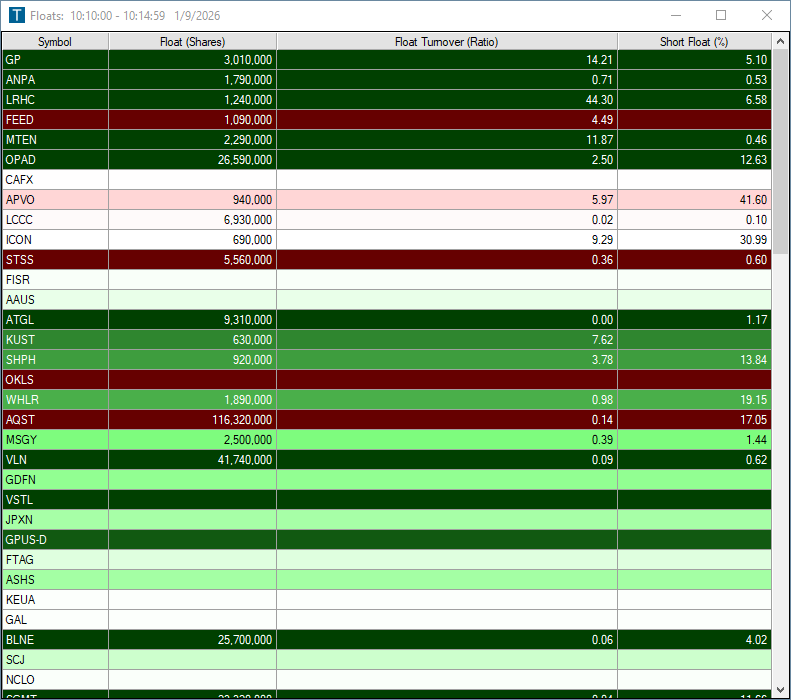Click GP float value 3,010,000
The height and width of the screenshot is (700, 791).
248,60
